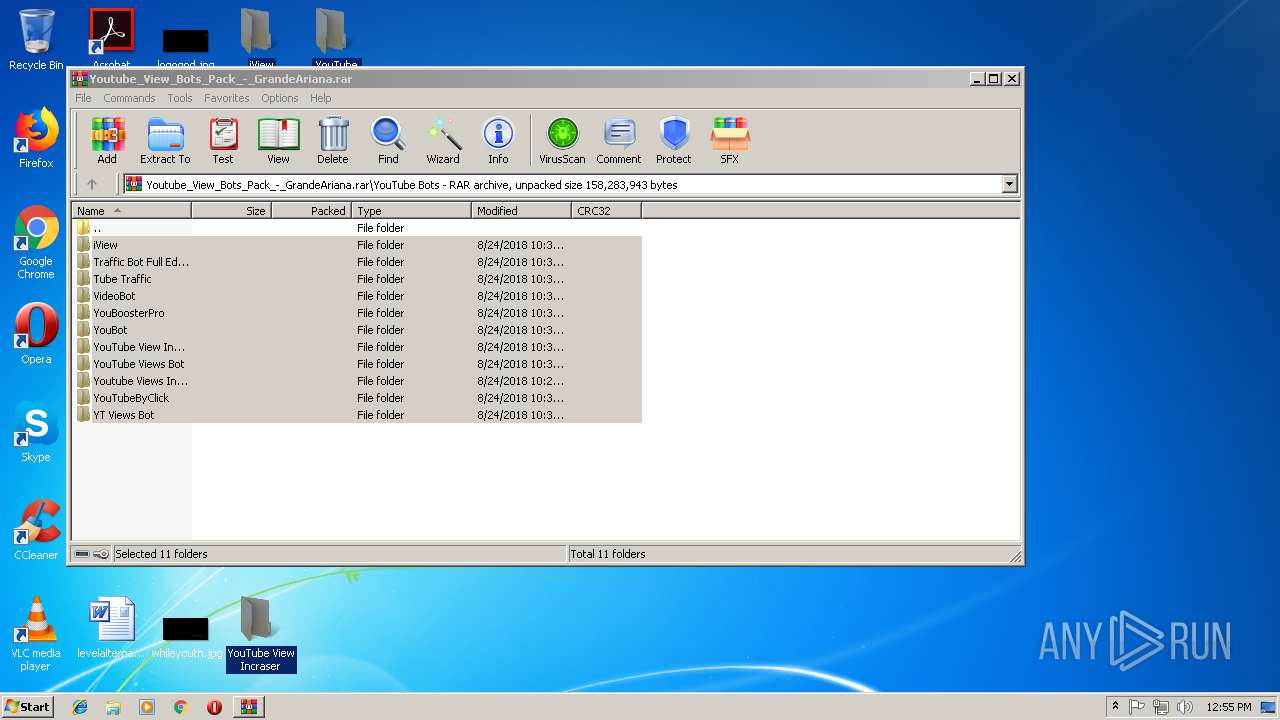1280x720 pixels.
Task: Open Skype desktop shortcut
Action: click(36, 432)
